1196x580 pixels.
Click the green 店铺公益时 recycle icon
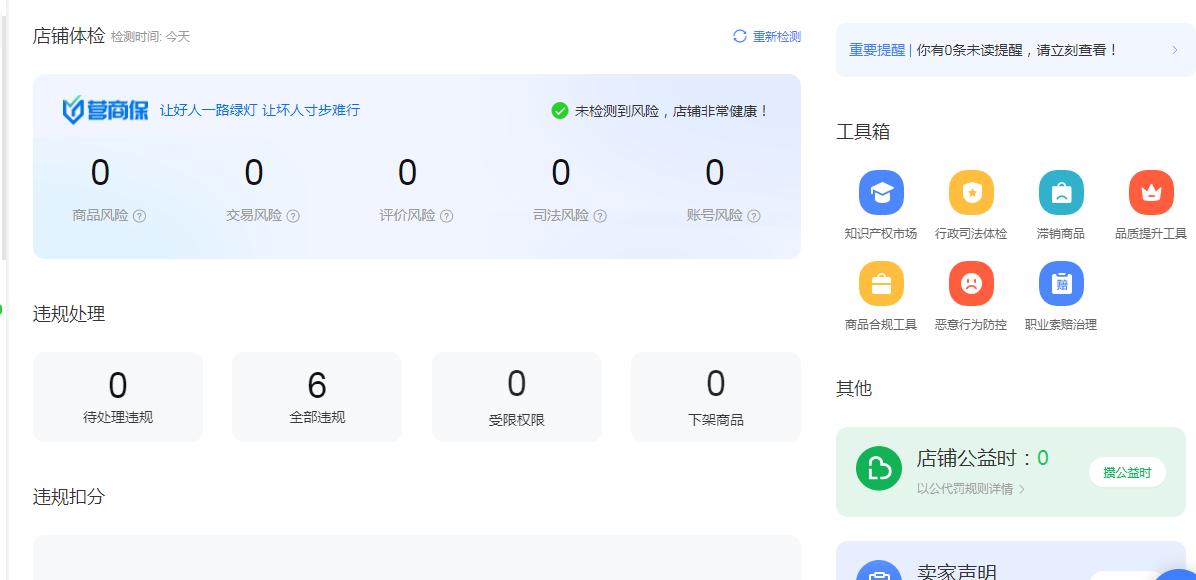(878, 468)
